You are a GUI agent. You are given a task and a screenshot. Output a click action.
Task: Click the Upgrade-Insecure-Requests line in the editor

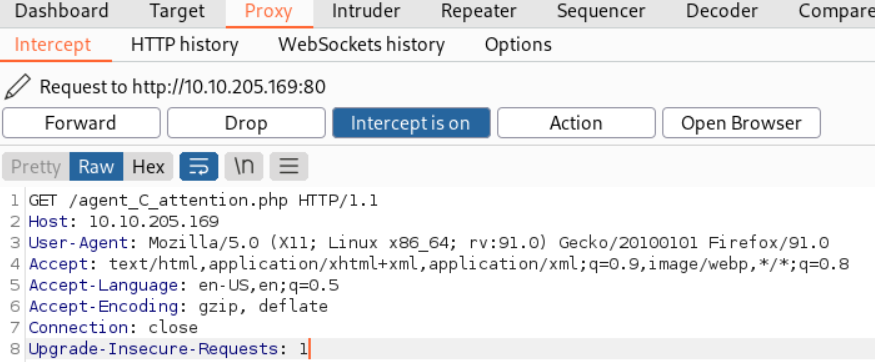pyautogui.click(x=167, y=349)
